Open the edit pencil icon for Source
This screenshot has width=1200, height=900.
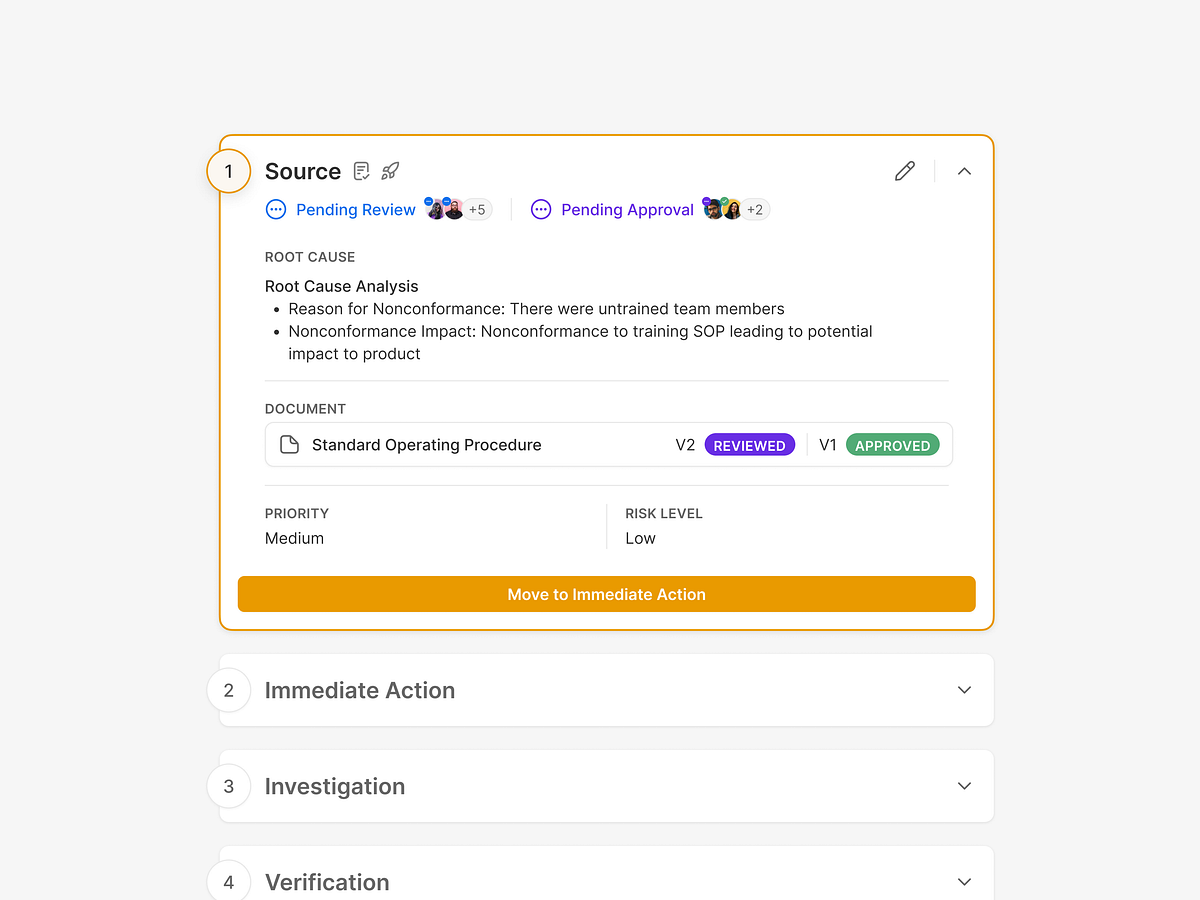[904, 171]
